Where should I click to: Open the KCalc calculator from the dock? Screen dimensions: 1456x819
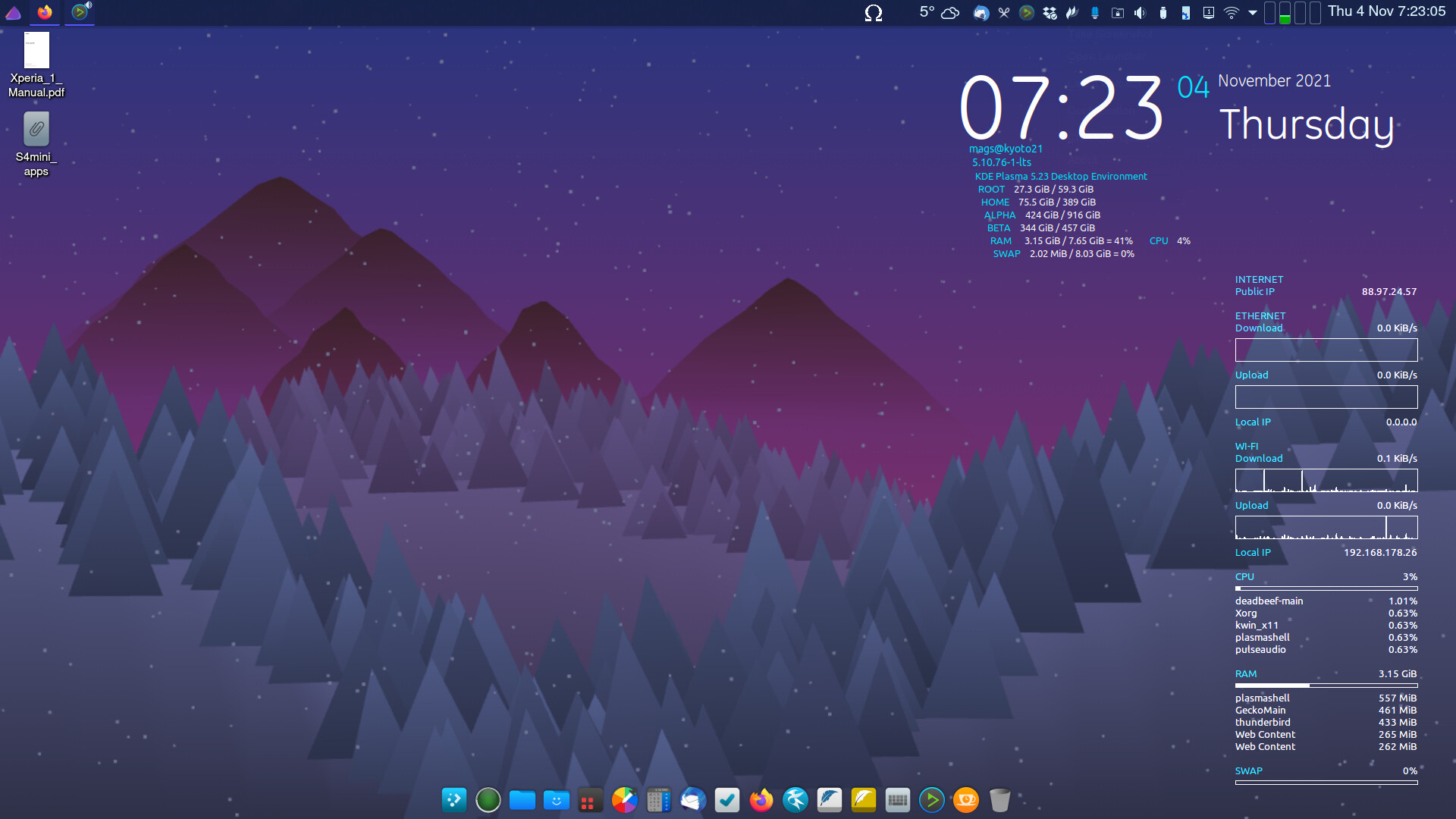coord(658,800)
